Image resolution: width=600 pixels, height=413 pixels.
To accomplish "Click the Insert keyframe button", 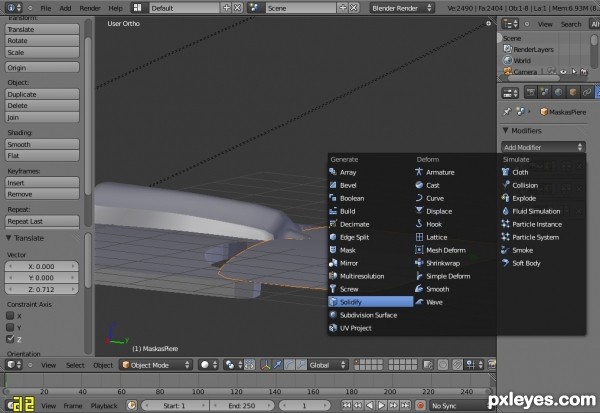I will coord(42,183).
